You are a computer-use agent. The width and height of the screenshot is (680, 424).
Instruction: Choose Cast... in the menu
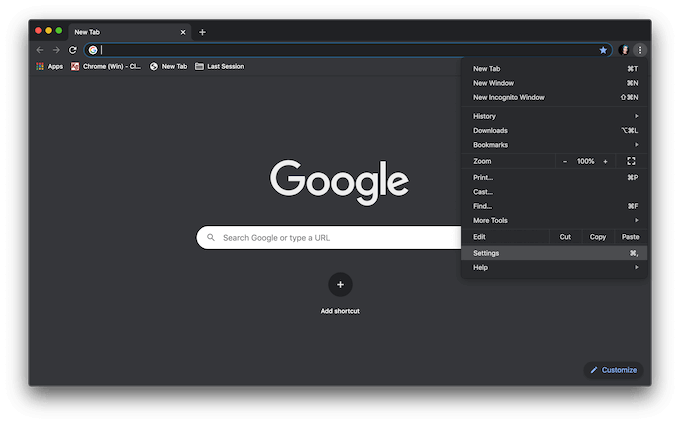click(554, 192)
